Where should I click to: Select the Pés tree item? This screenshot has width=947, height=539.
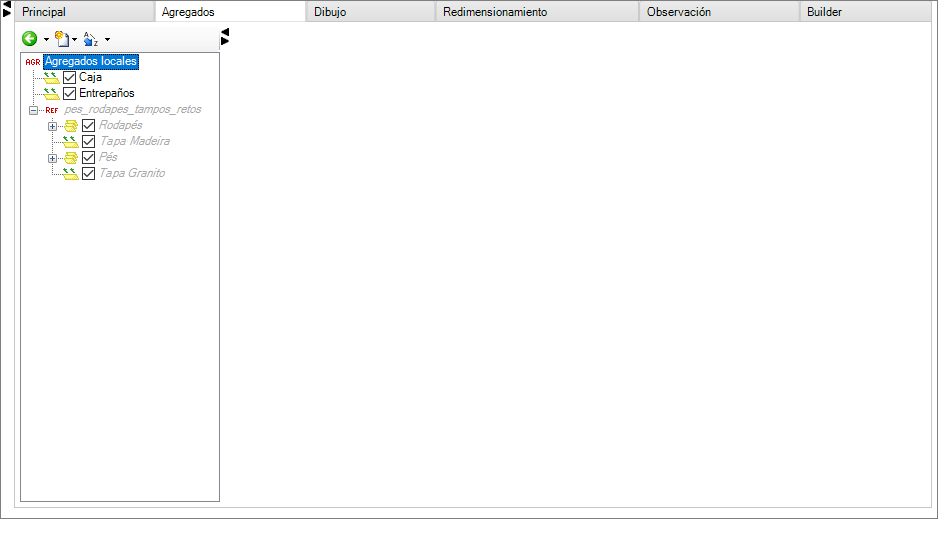(x=108, y=157)
